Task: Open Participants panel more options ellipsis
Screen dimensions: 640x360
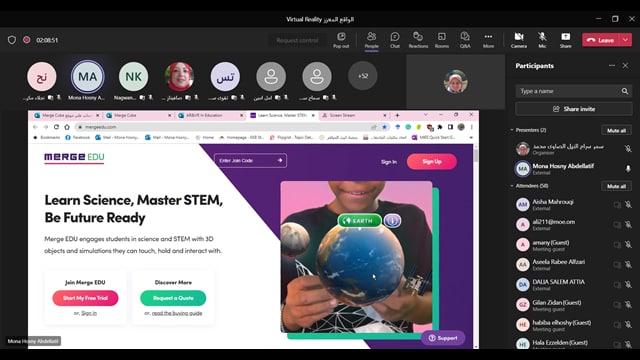Action: (611, 65)
